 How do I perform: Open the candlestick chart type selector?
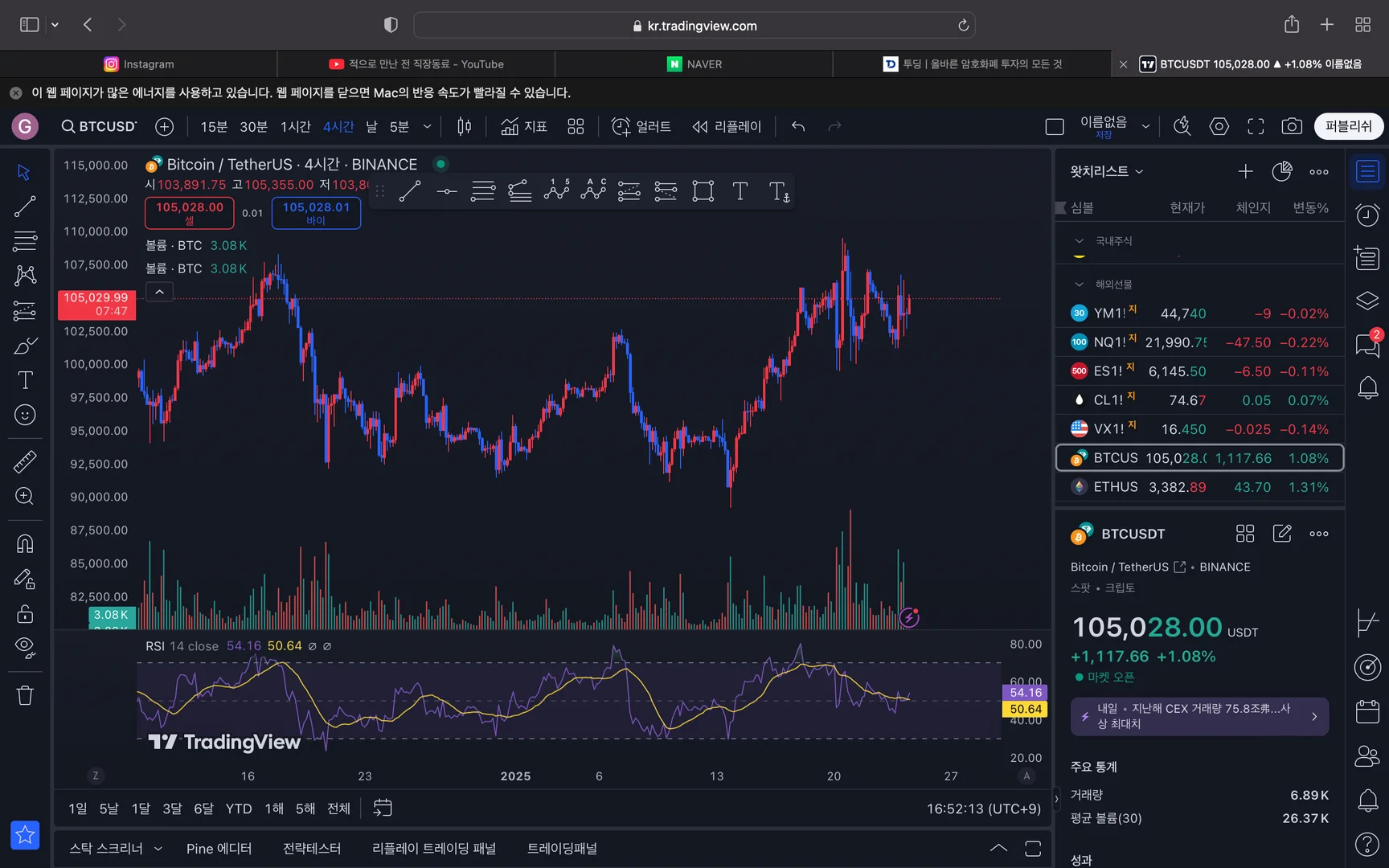464,126
